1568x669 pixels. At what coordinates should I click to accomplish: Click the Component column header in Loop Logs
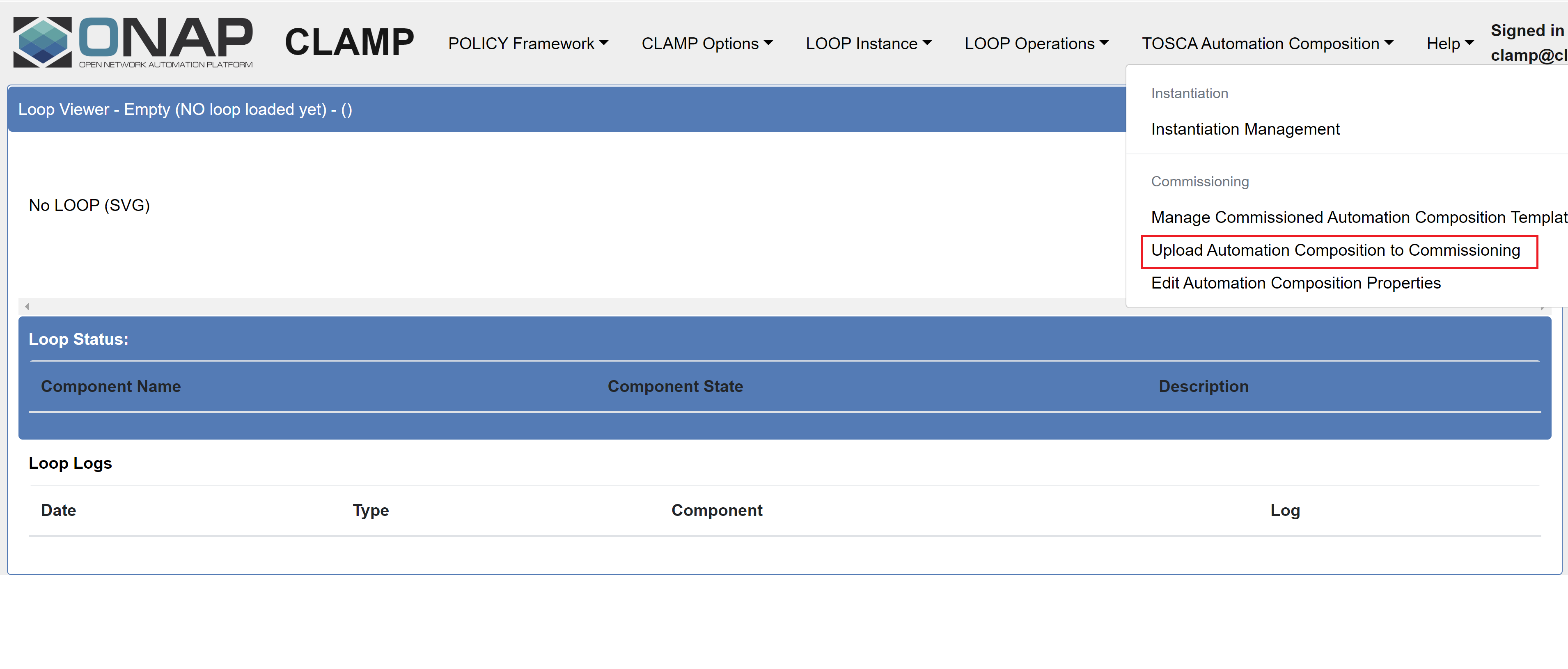tap(716, 510)
